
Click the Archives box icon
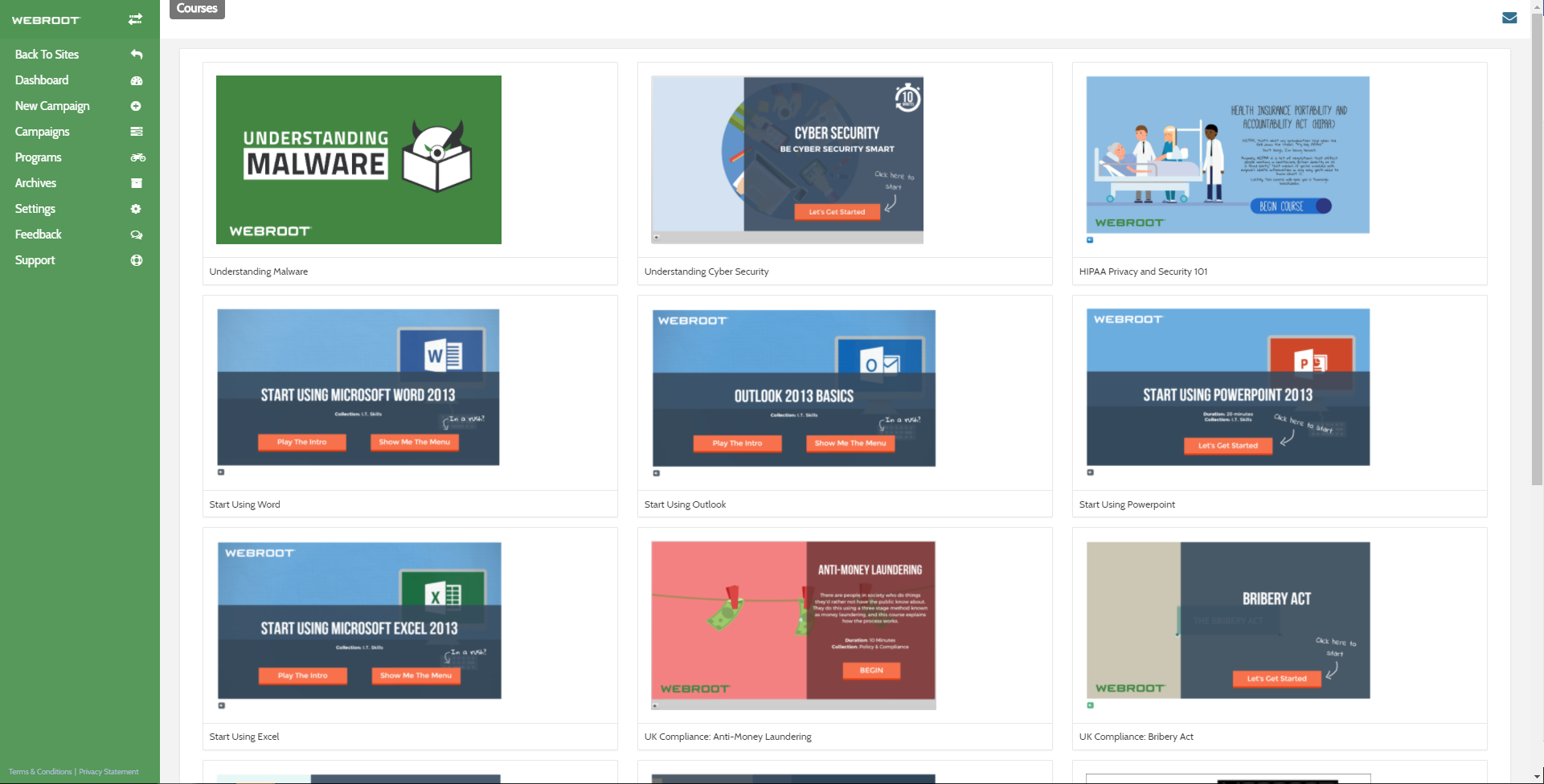pos(137,183)
